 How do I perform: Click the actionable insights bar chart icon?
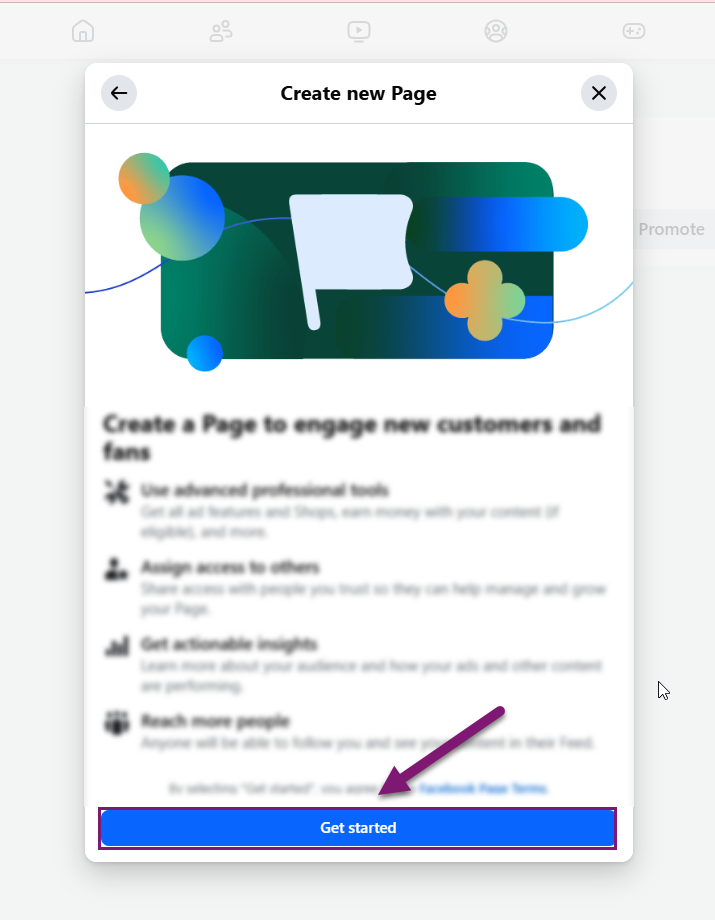[116, 646]
